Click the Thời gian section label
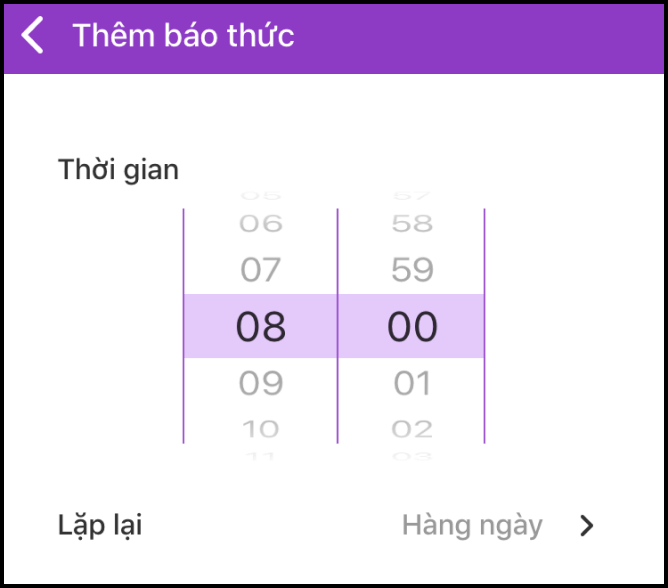 pos(118,169)
